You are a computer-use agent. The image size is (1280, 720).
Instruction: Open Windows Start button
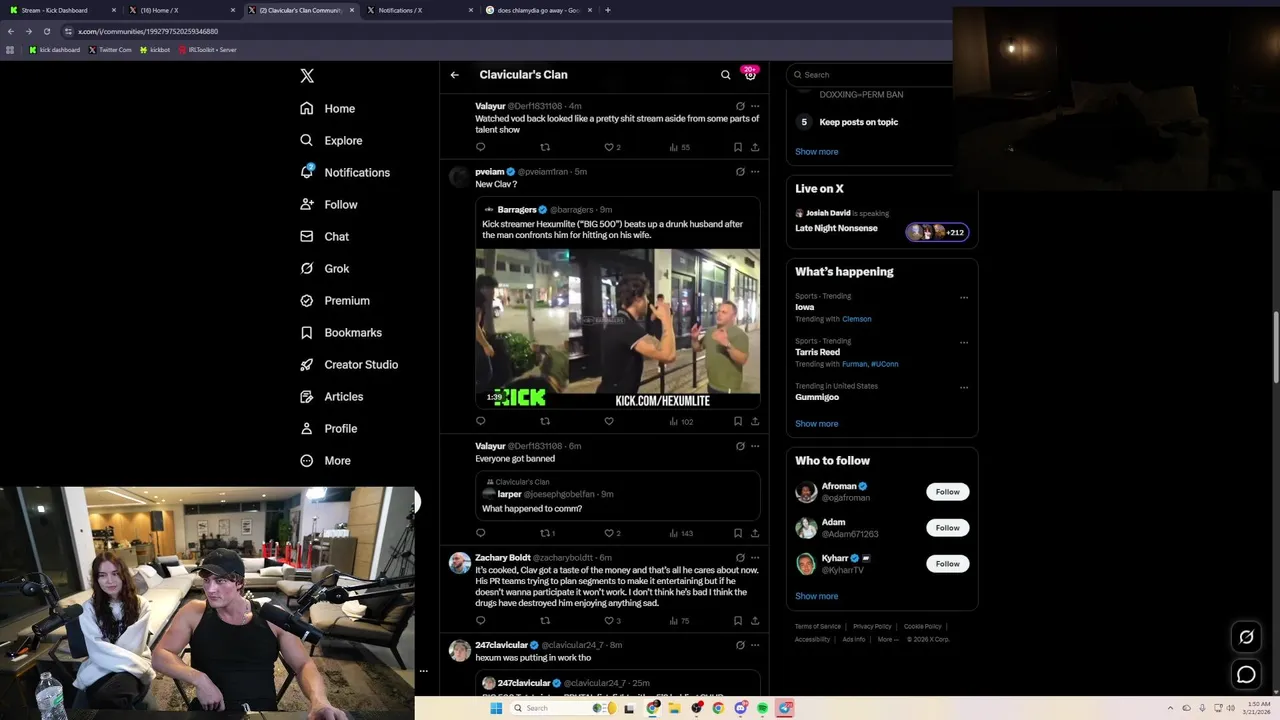click(x=496, y=708)
